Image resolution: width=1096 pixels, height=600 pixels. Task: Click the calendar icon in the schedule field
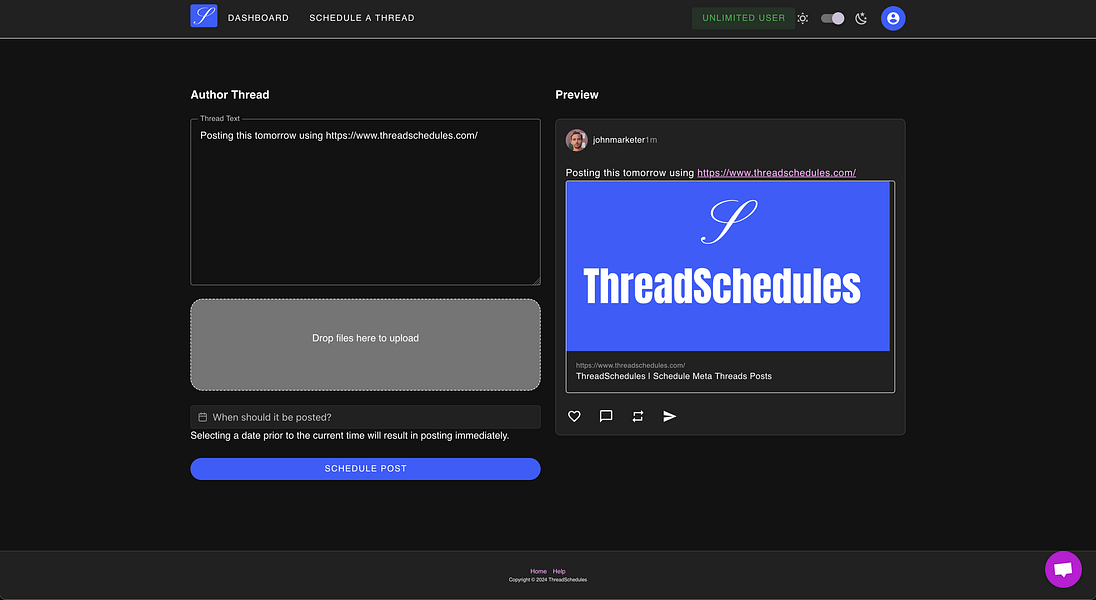click(x=203, y=417)
